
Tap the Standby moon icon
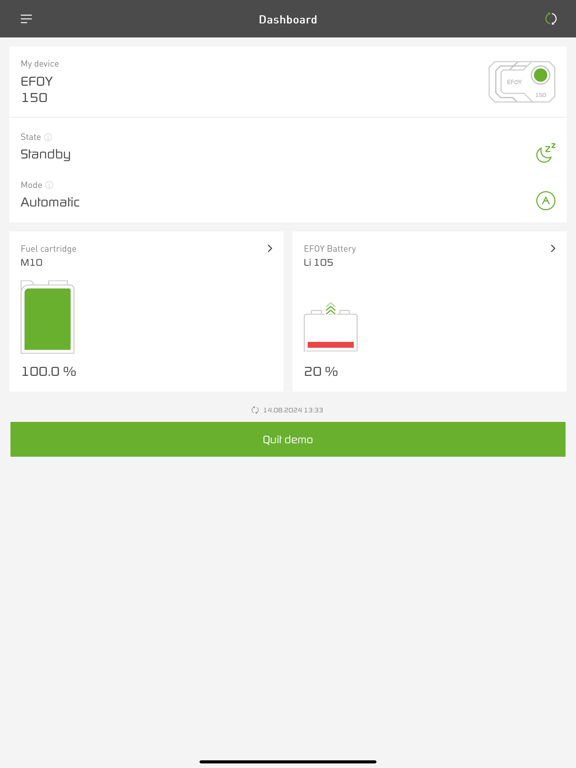546,153
